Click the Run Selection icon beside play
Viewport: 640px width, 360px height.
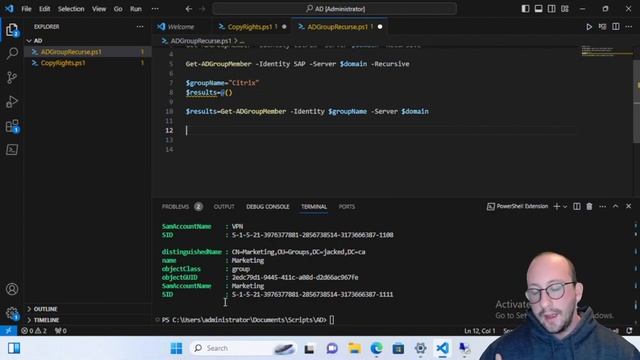point(602,27)
